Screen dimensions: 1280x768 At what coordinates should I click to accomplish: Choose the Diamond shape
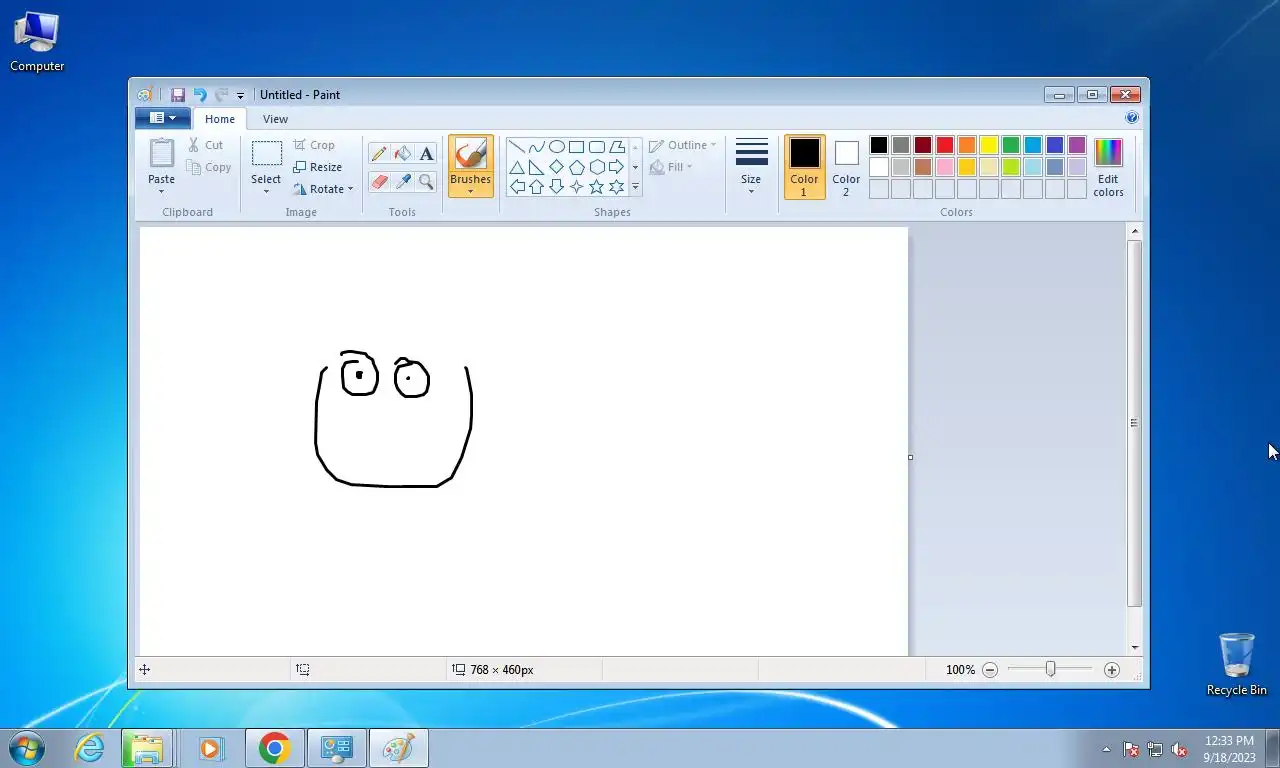[x=557, y=167]
